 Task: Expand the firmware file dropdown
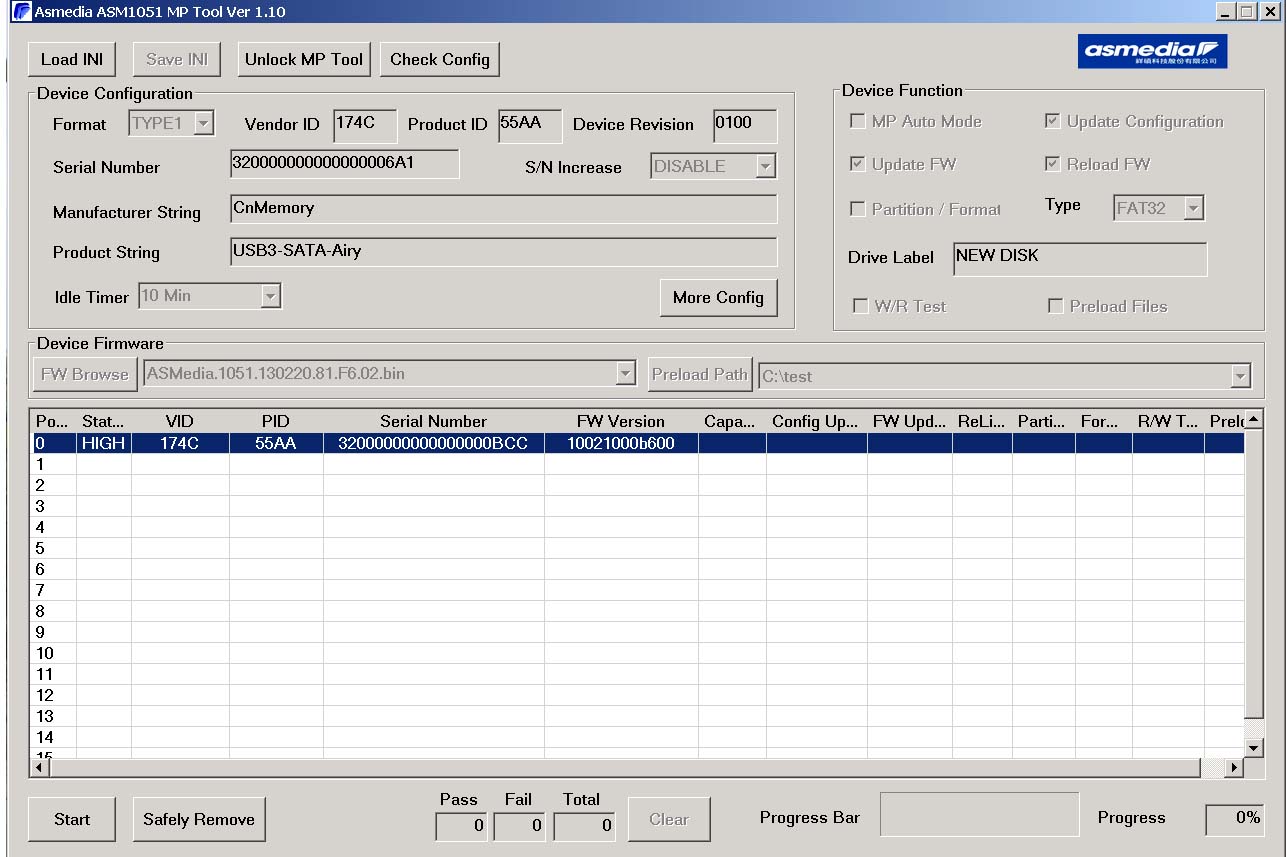(625, 374)
